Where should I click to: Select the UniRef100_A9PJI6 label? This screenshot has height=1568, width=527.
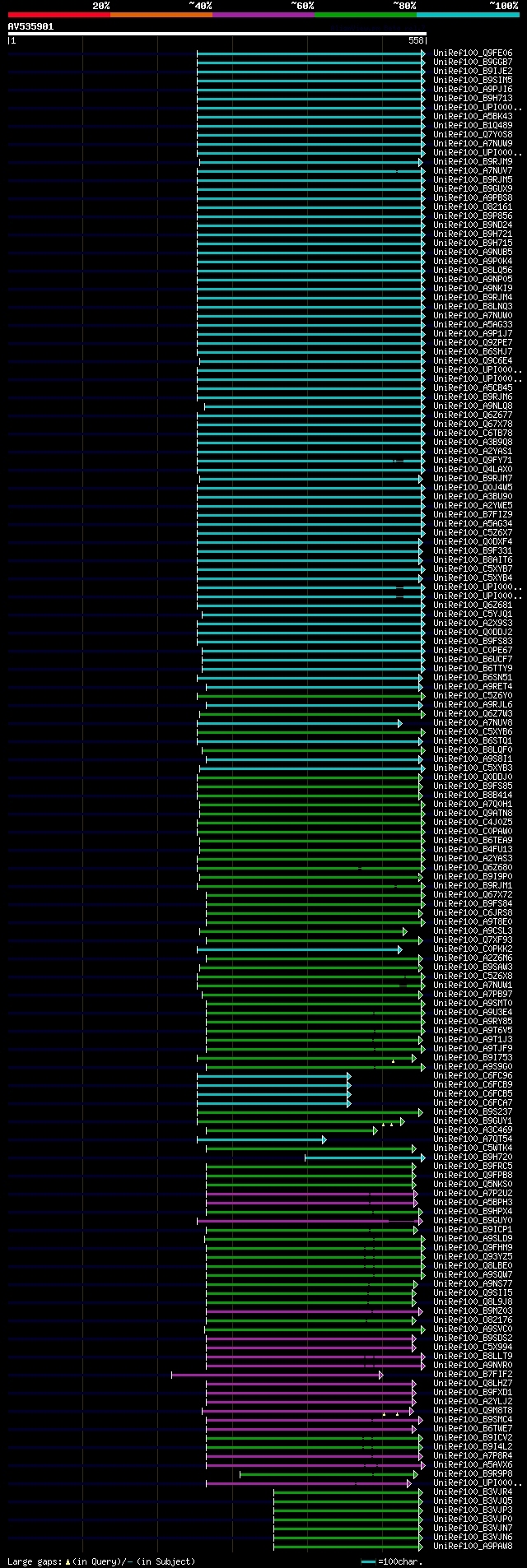pos(473,89)
